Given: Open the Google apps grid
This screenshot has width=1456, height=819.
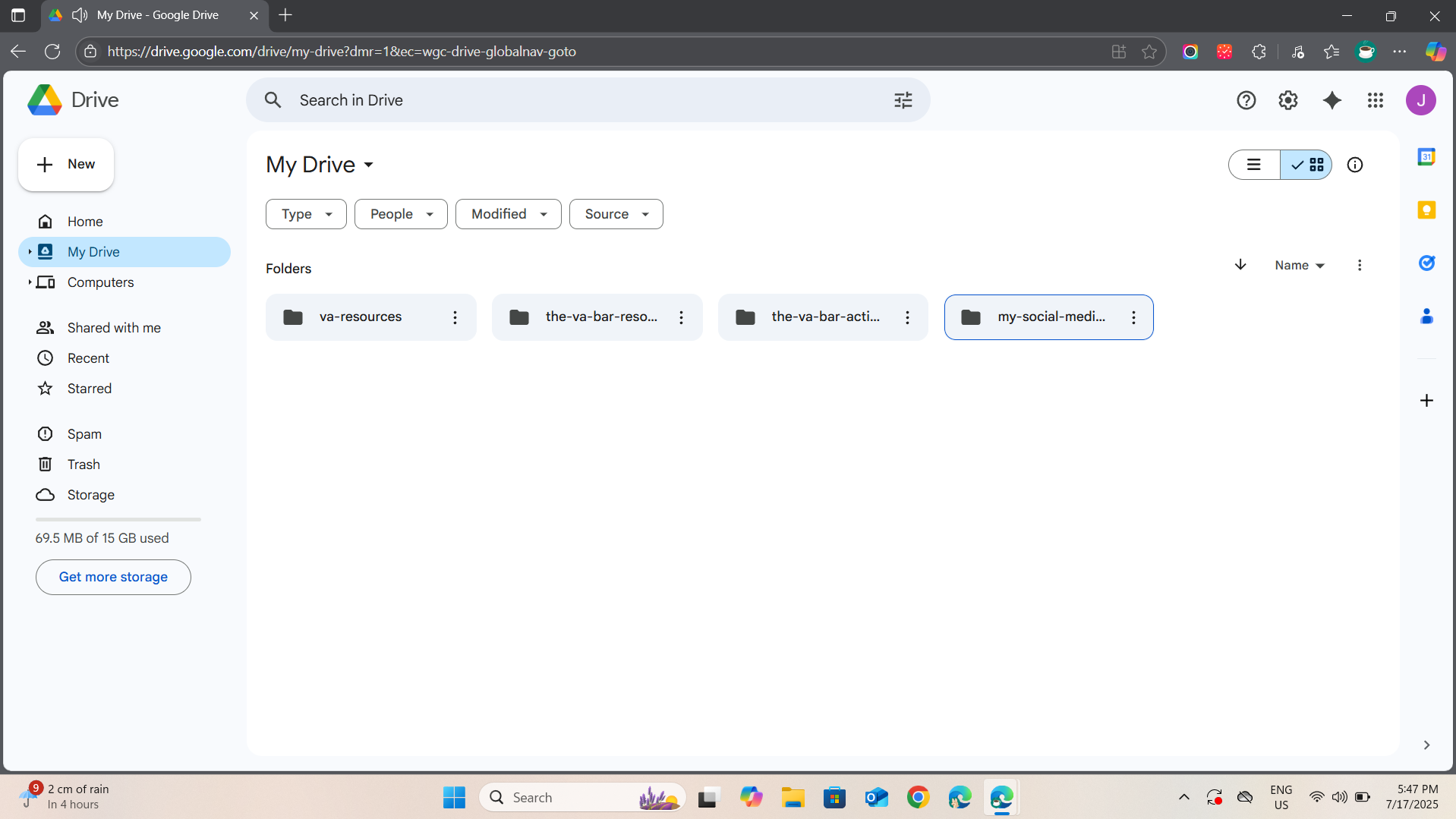Looking at the screenshot, I should click(x=1375, y=100).
